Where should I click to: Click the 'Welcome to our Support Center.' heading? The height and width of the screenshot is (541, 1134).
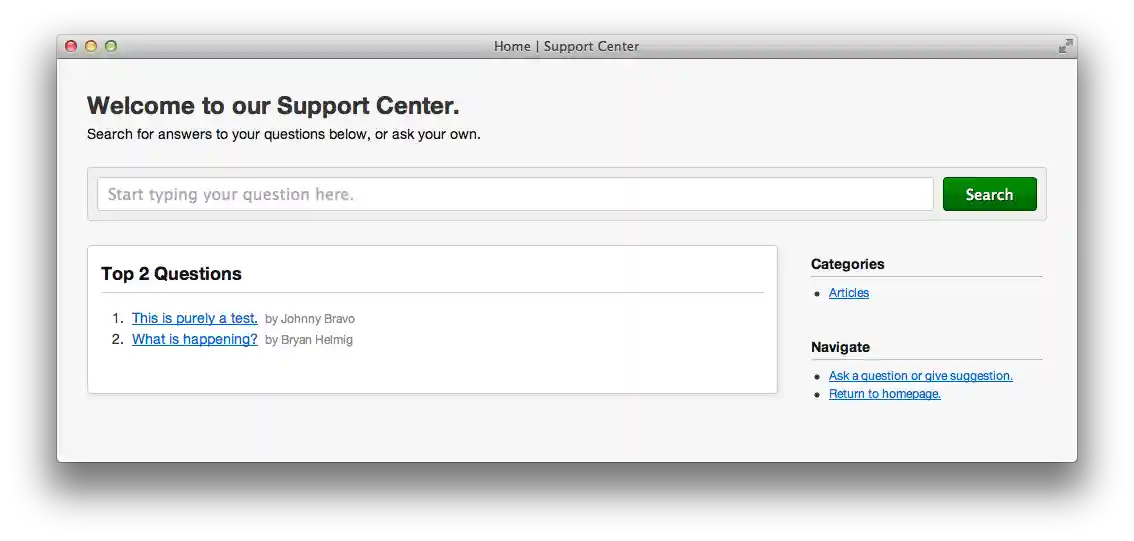point(273,106)
